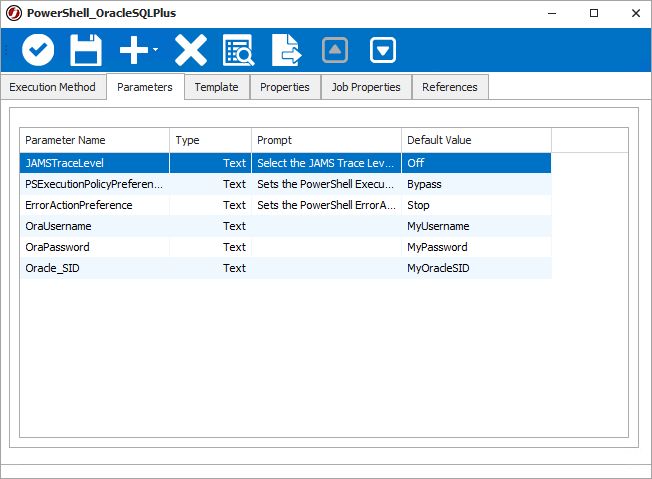
Task: Click the empty Prompt cell of OraPassword row
Action: (x=326, y=247)
